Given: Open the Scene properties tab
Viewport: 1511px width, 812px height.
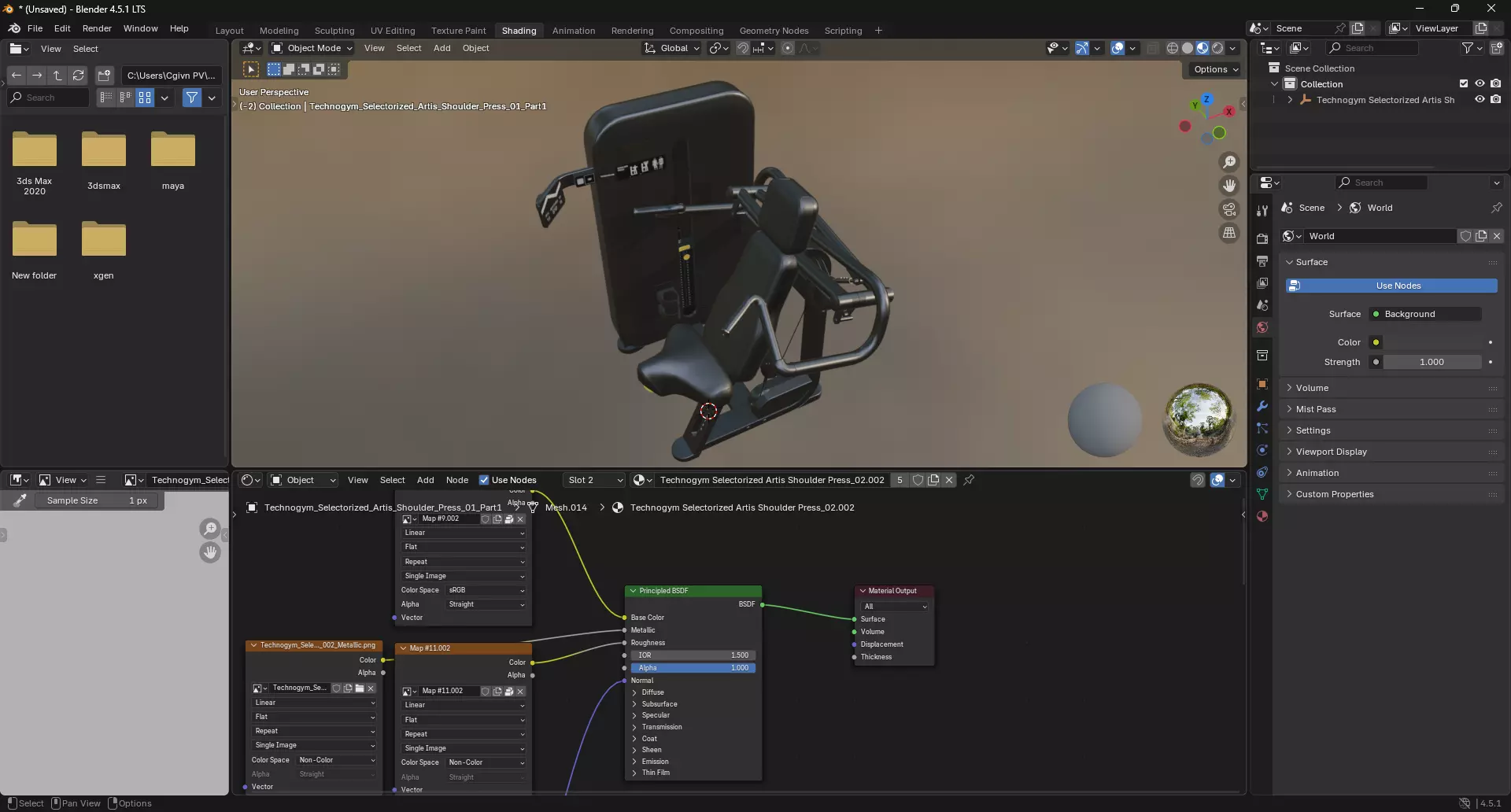Looking at the screenshot, I should tap(1262, 305).
